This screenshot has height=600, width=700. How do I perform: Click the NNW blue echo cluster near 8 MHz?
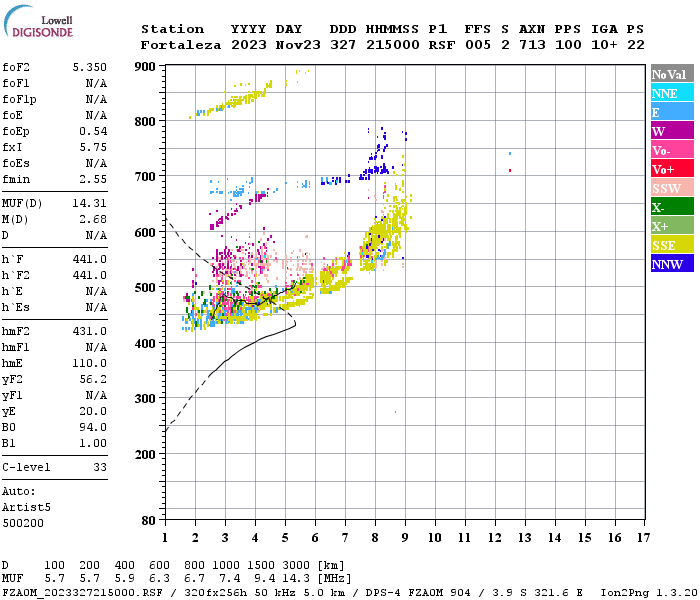378,156
